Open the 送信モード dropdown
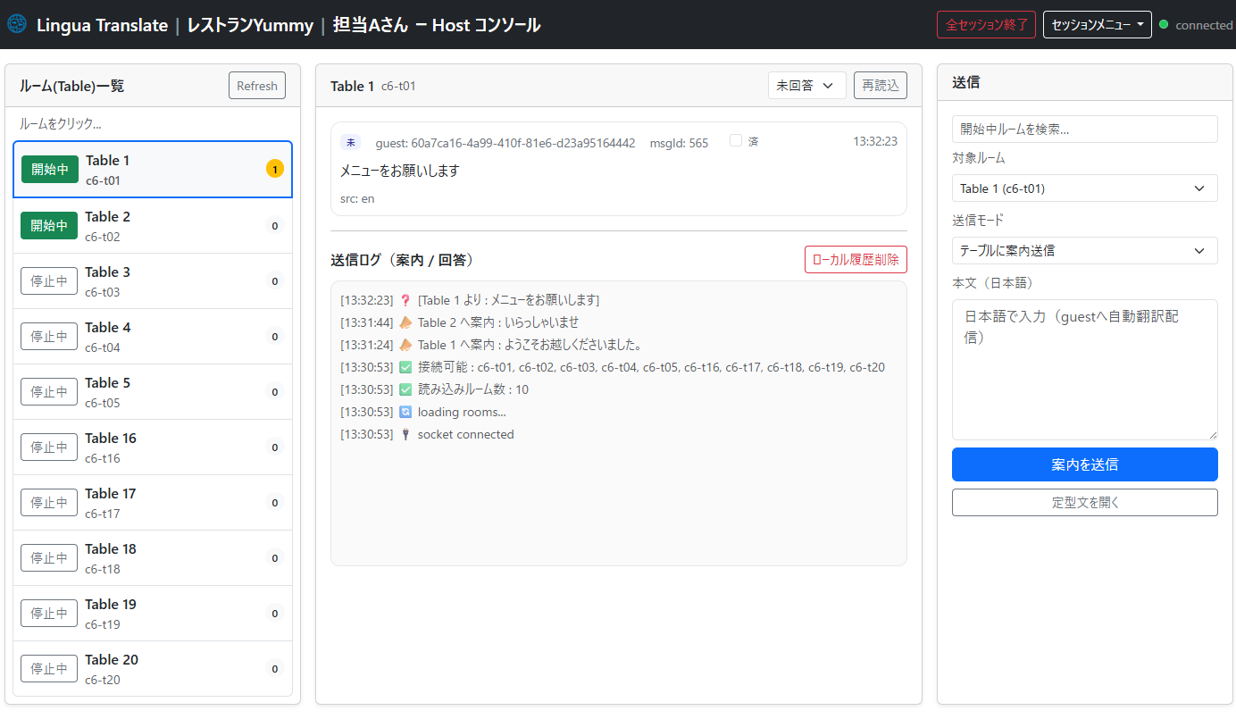The image size is (1236, 712). click(x=1084, y=250)
